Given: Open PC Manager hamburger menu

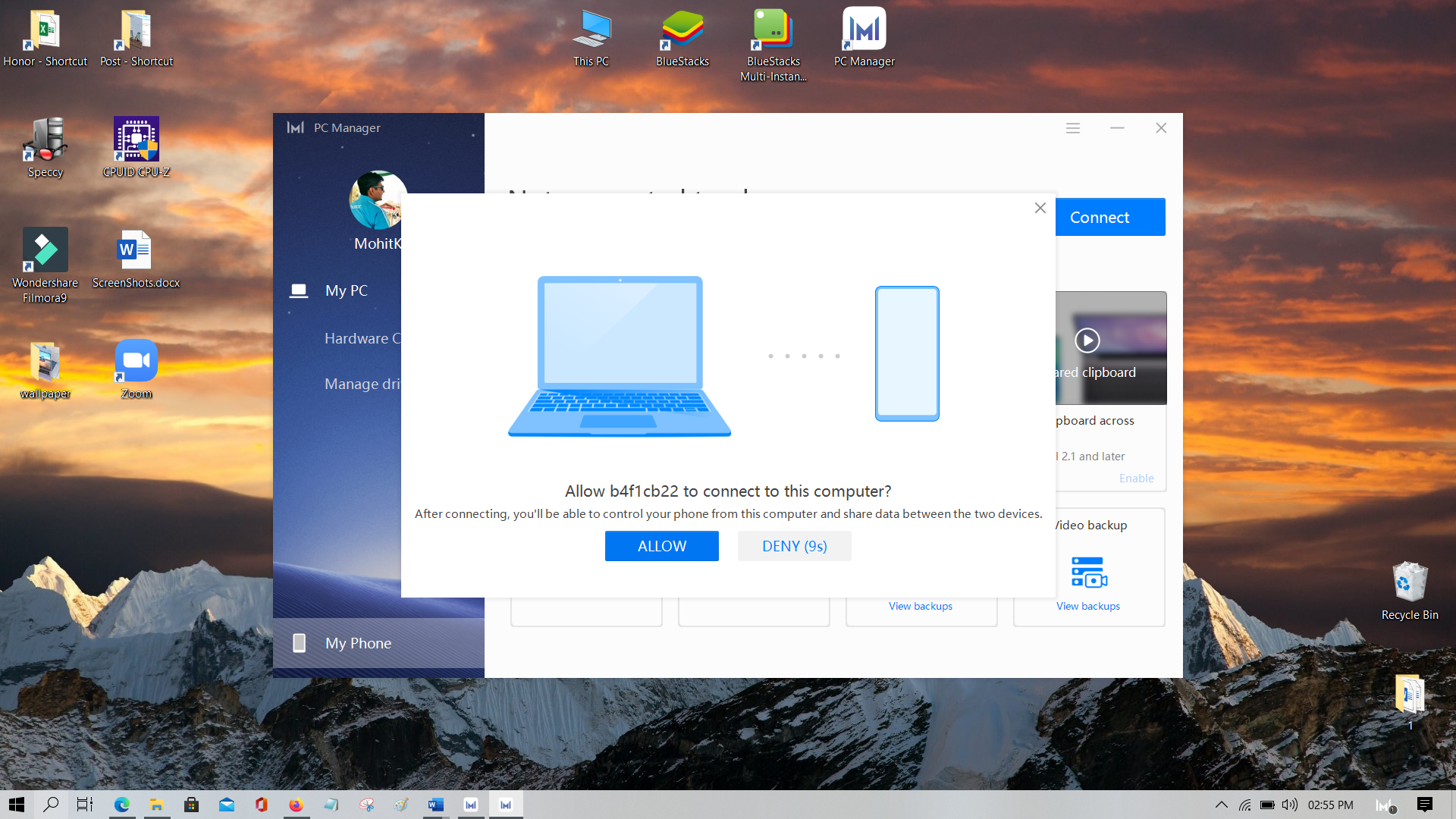Looking at the screenshot, I should pyautogui.click(x=1072, y=128).
